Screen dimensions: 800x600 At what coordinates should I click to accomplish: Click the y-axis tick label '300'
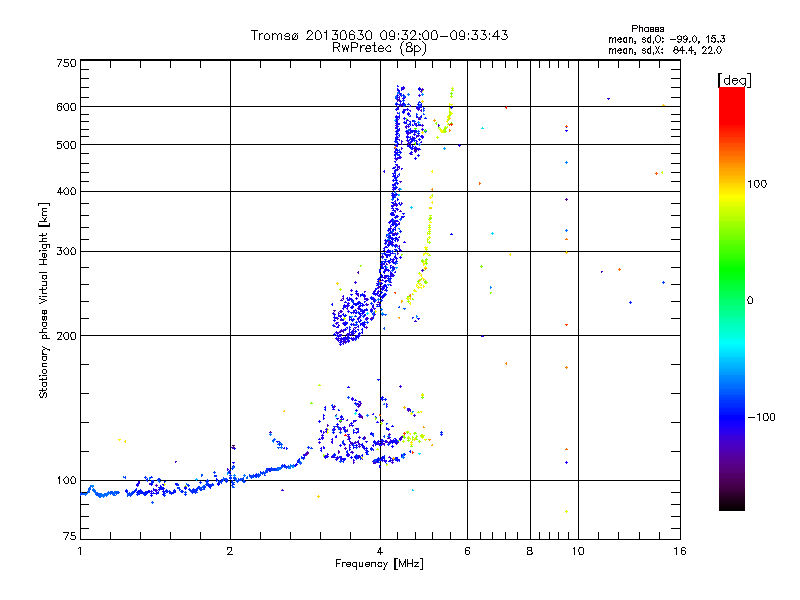click(66, 252)
